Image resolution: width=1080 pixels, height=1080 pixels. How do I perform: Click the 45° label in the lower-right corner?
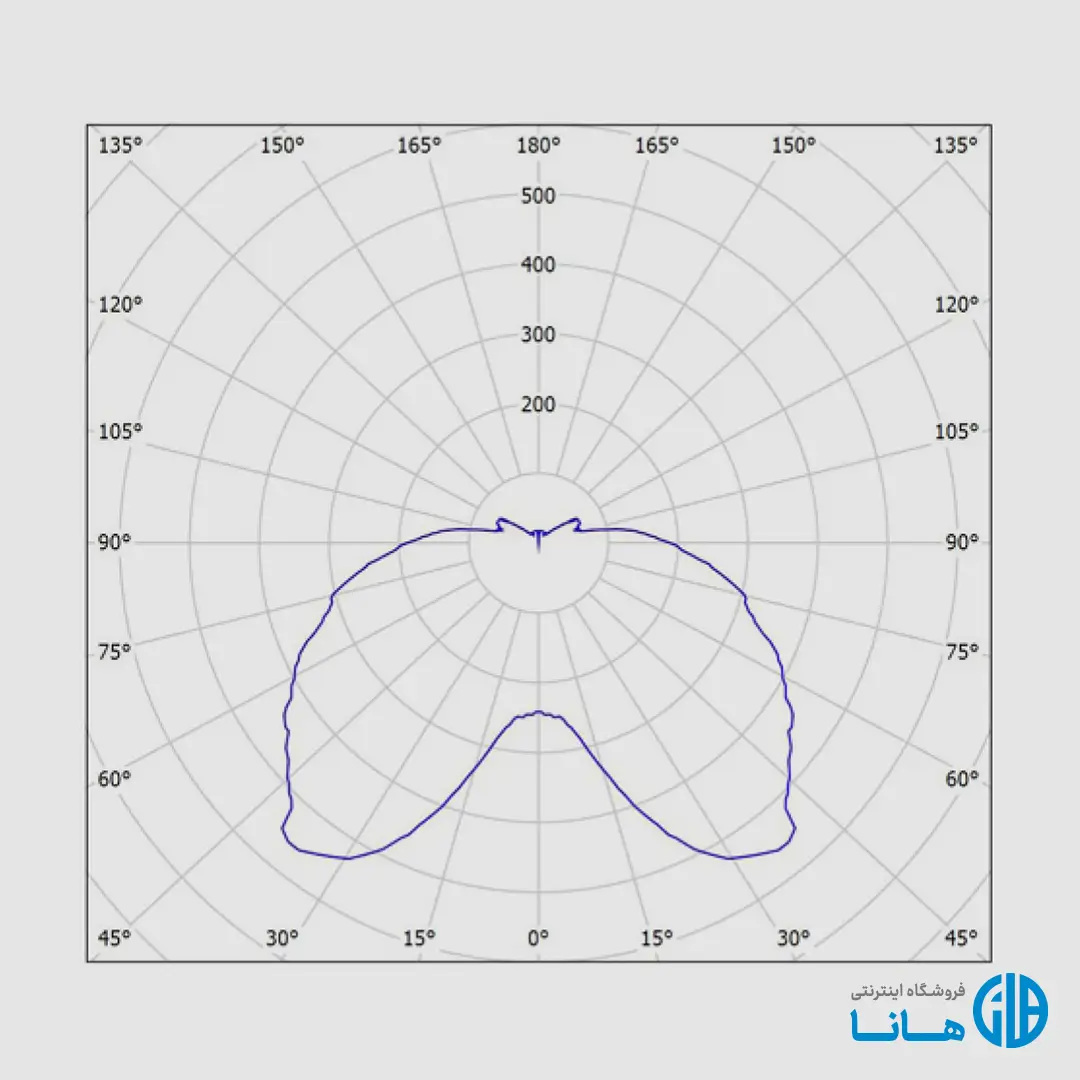pyautogui.click(x=962, y=937)
